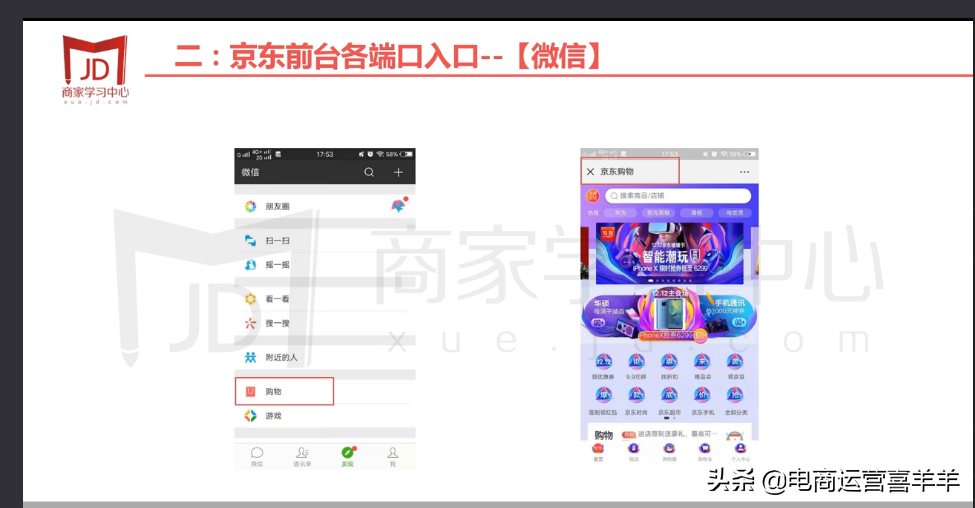Switch to the JD 购物车 cart tab
975x508 pixels.
[x=705, y=452]
